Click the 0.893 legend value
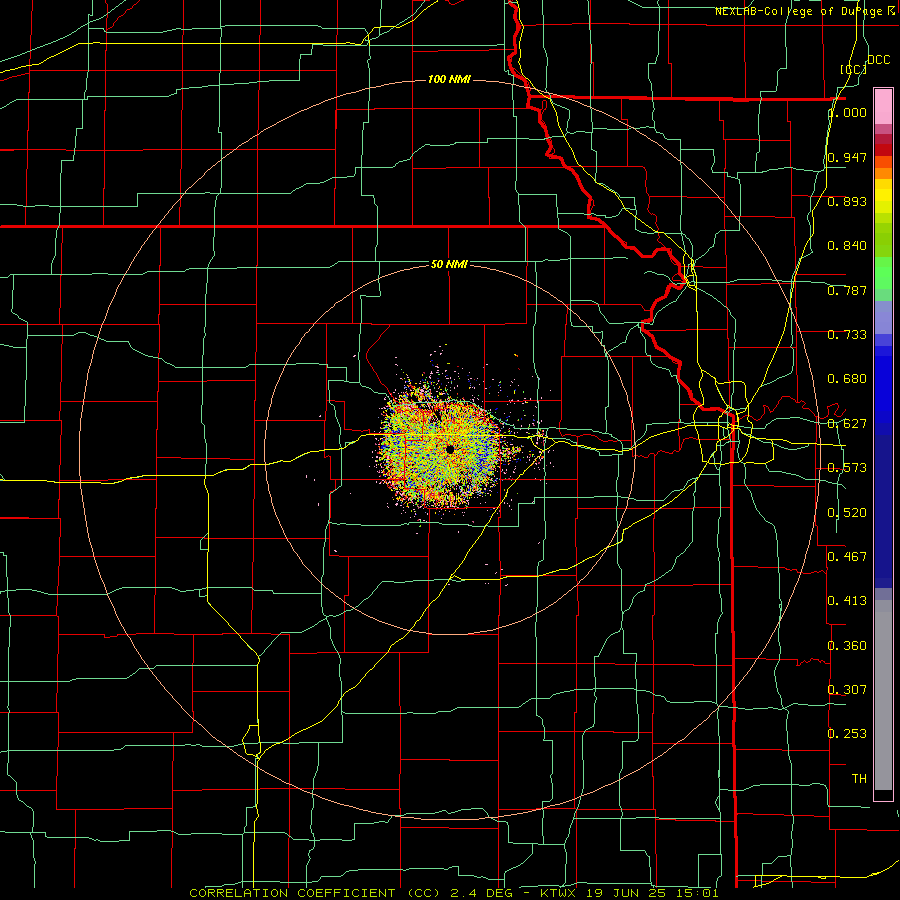The width and height of the screenshot is (900, 900). (x=847, y=201)
